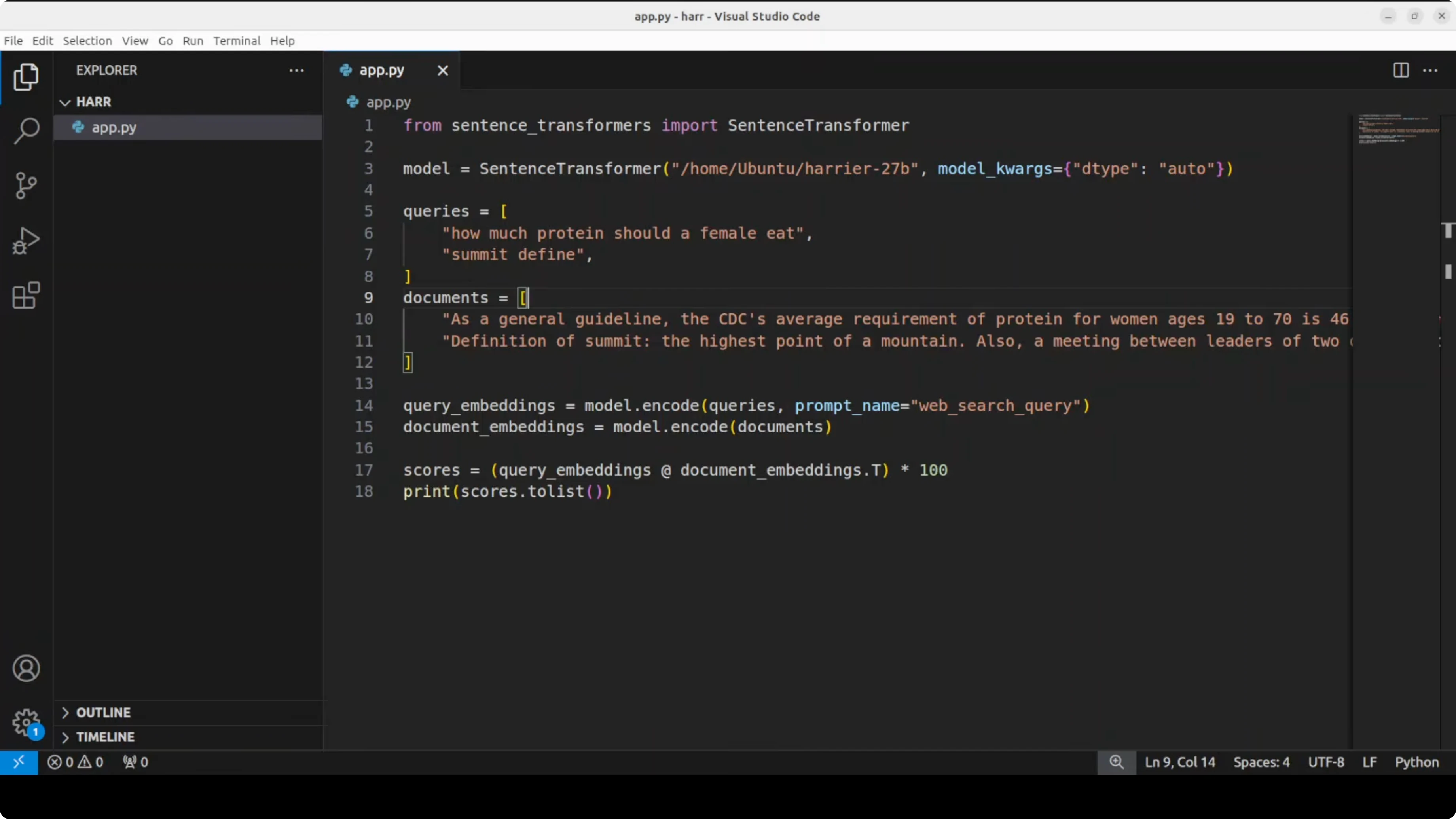Open Views and More Actions in Explorer
Image resolution: width=1456 pixels, height=819 pixels.
(x=297, y=70)
